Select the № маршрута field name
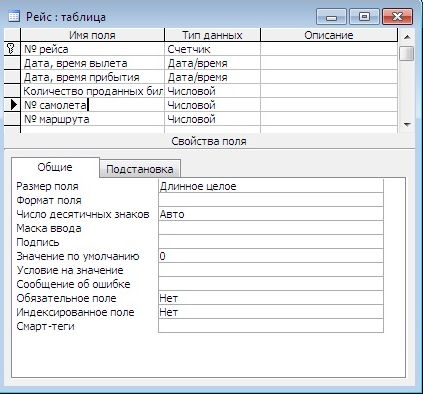The height and width of the screenshot is (394, 423). coord(92,119)
